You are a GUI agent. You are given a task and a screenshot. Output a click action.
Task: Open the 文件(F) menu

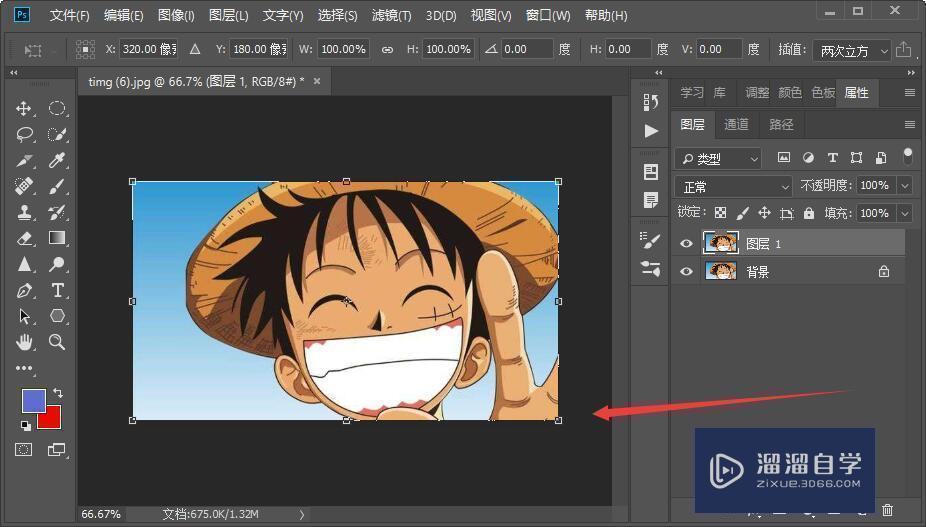(x=70, y=15)
